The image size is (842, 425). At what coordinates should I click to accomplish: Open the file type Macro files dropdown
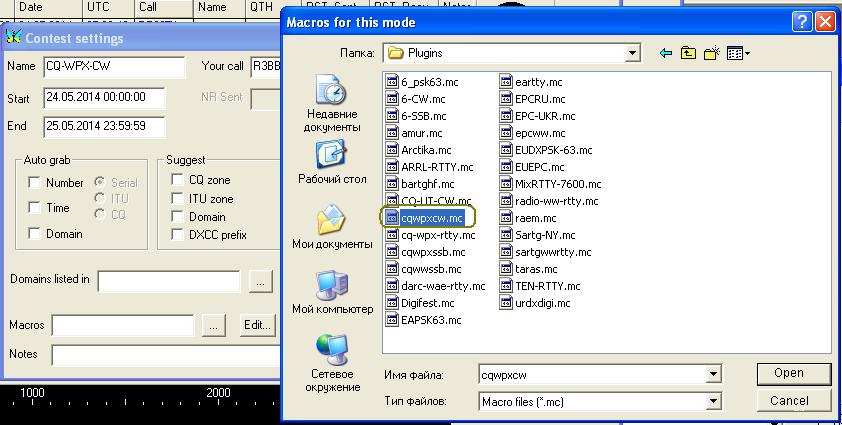pos(712,402)
